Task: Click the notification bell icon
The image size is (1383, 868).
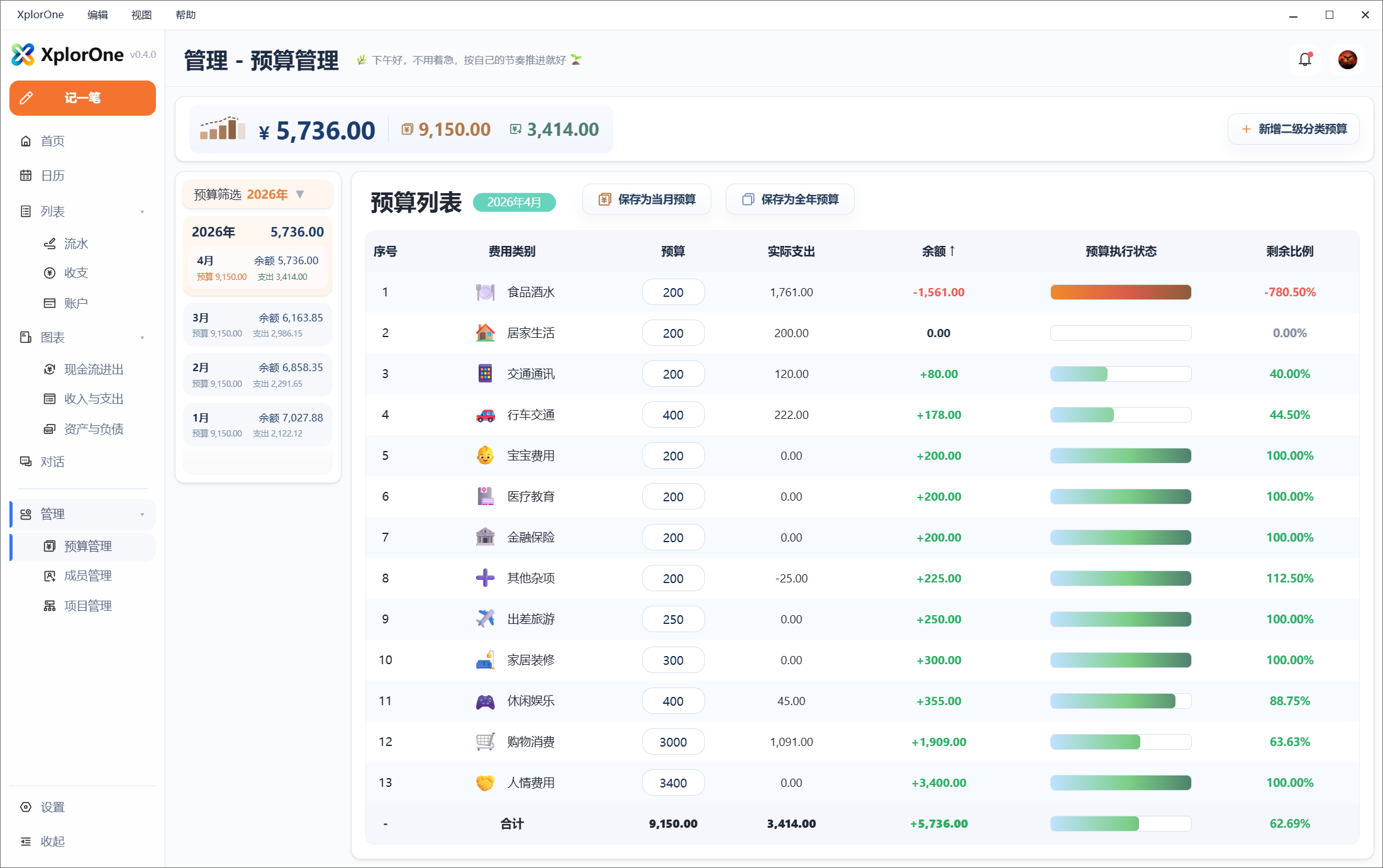Action: 1305,59
